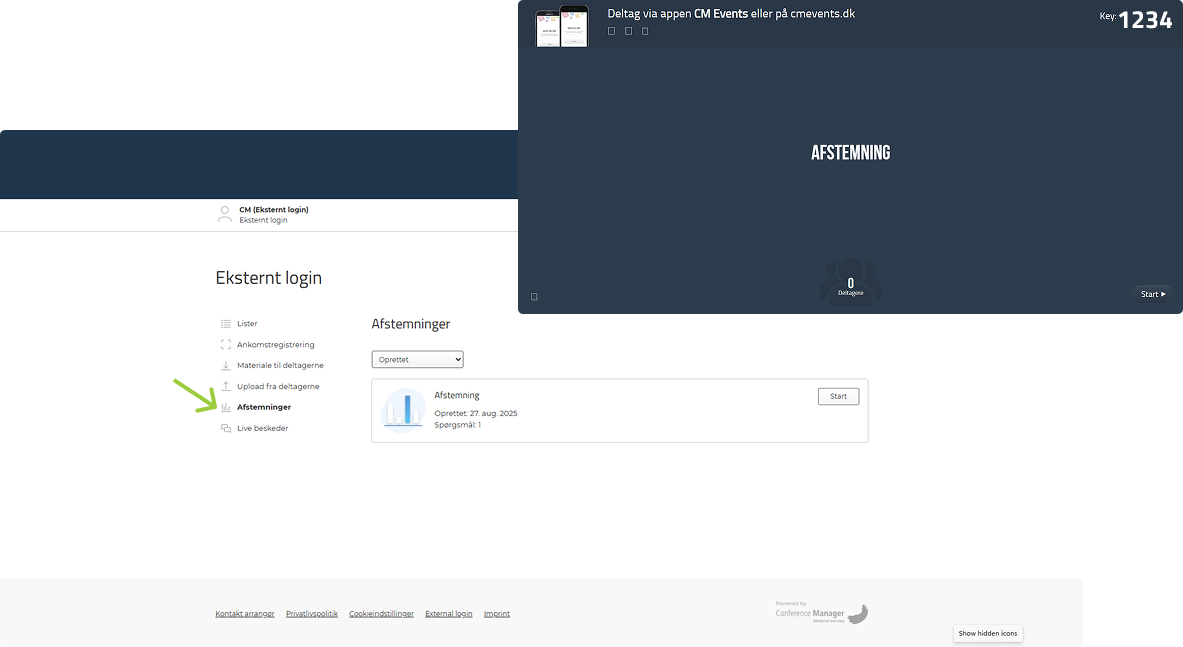Click the 'Eksternt login' page heading

(x=269, y=278)
